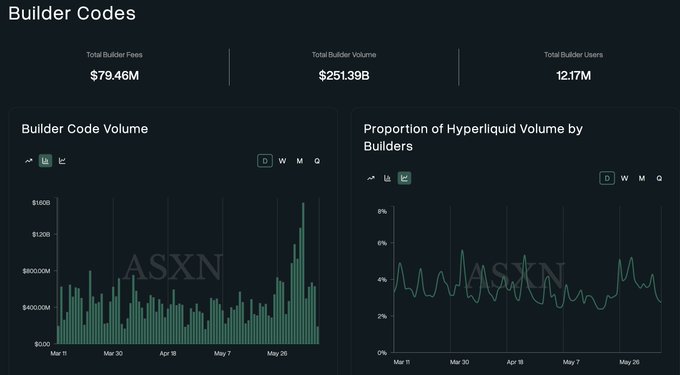Select area chart icon in Proportion of Hyperliquid Volume

pos(404,178)
